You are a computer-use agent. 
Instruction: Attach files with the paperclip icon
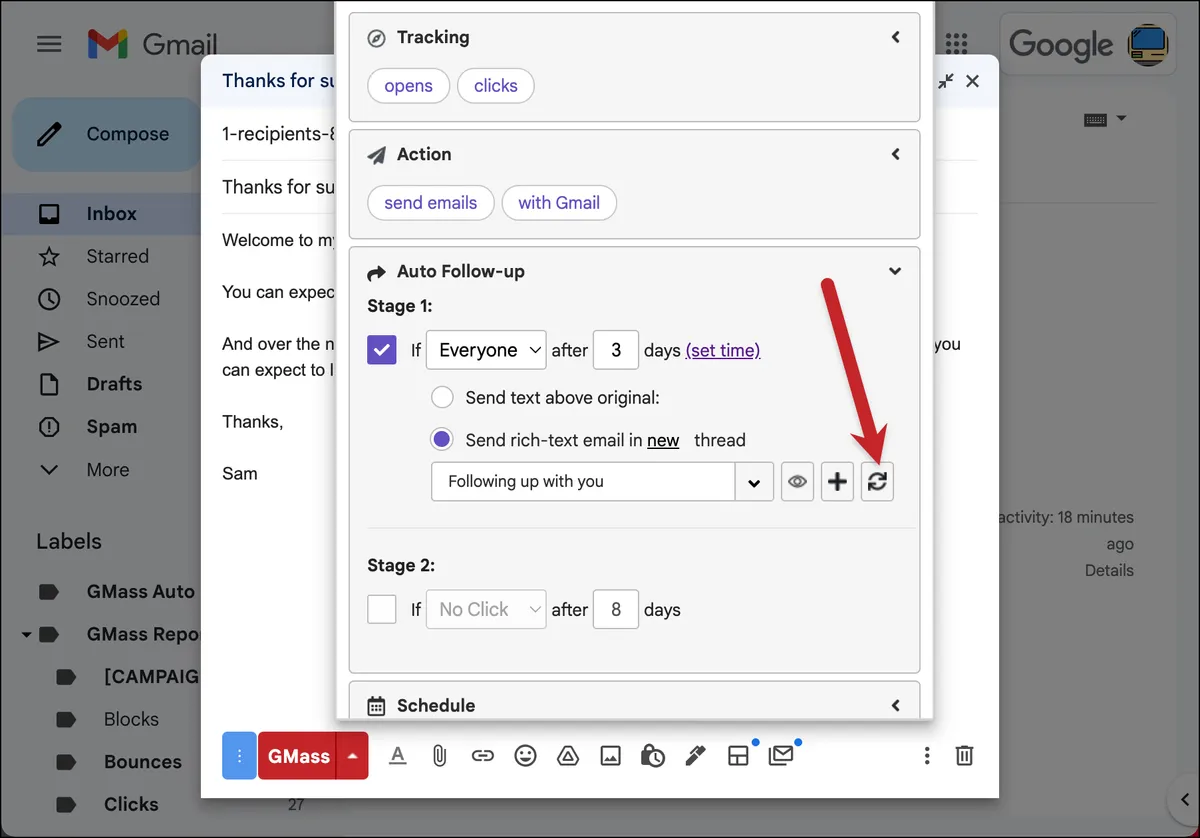439,756
